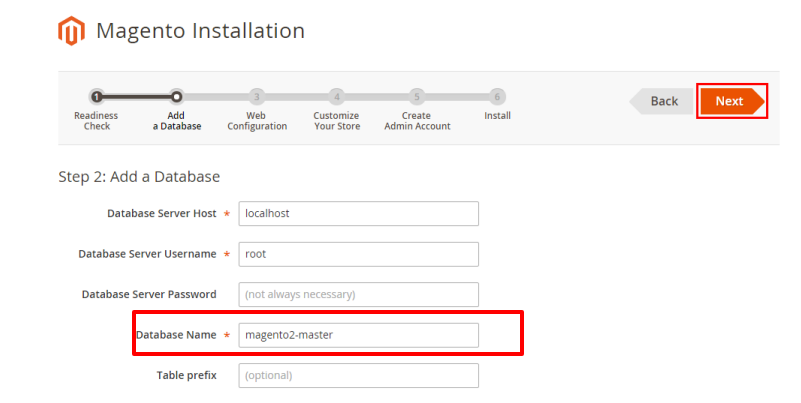Select step 6 Install circle

click(497, 97)
